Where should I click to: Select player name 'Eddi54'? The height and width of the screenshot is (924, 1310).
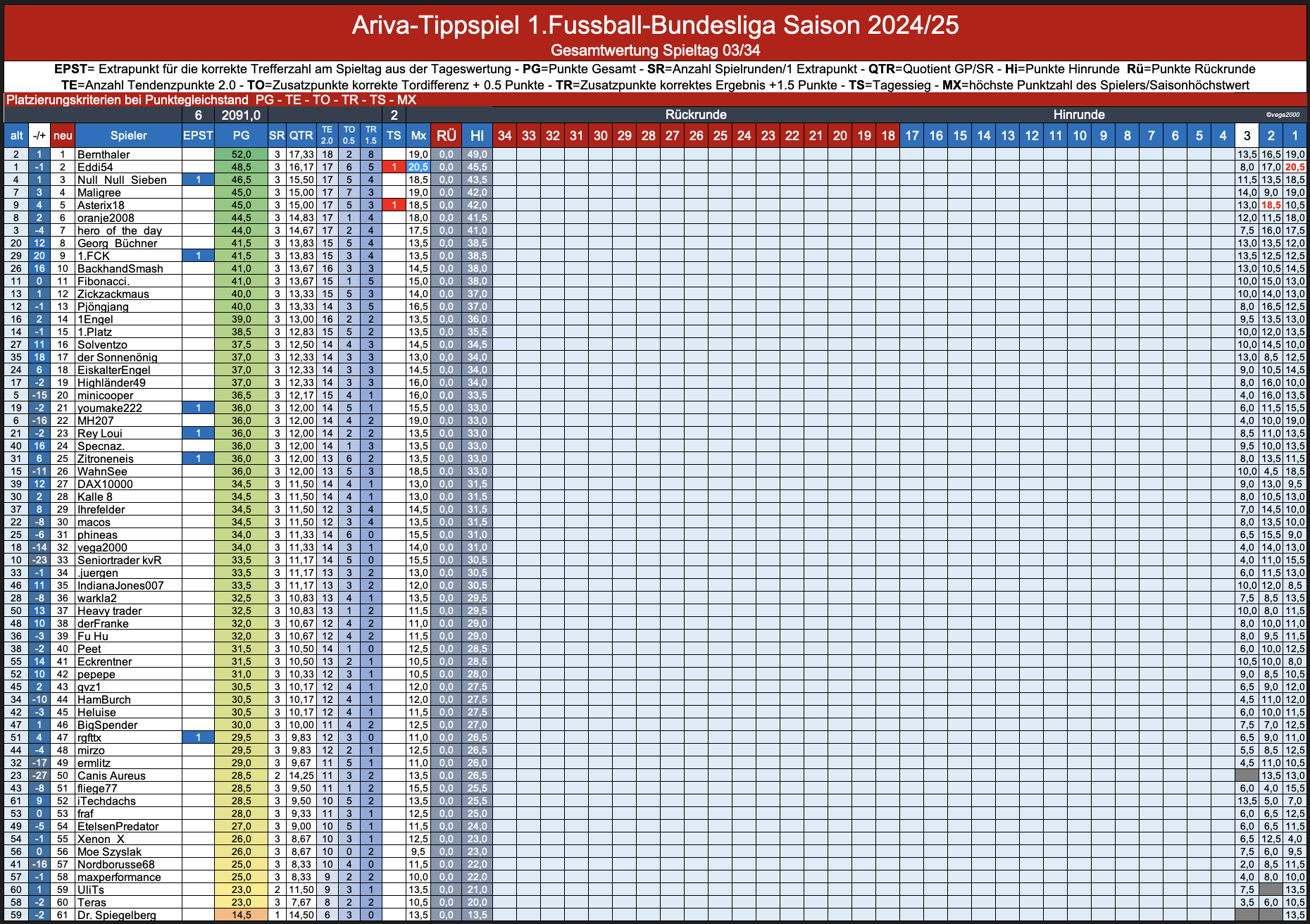95,167
